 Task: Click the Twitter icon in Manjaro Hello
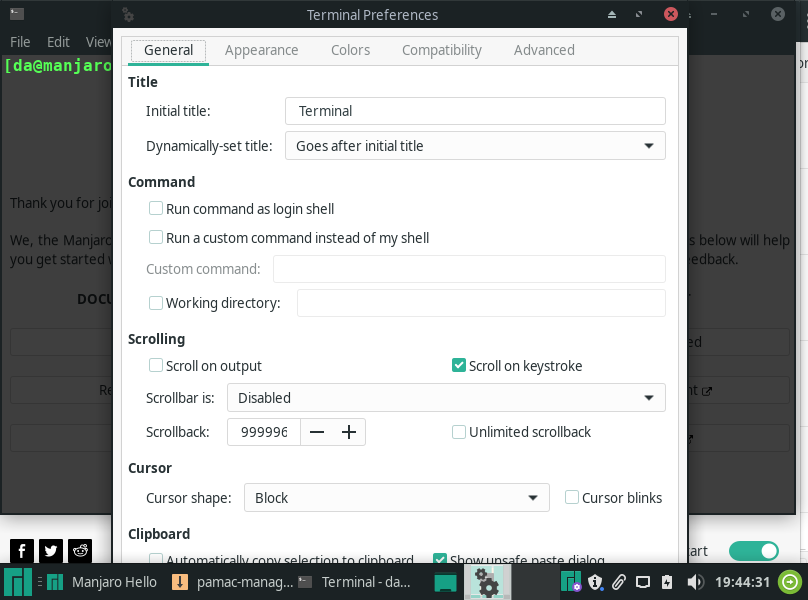tap(50, 550)
